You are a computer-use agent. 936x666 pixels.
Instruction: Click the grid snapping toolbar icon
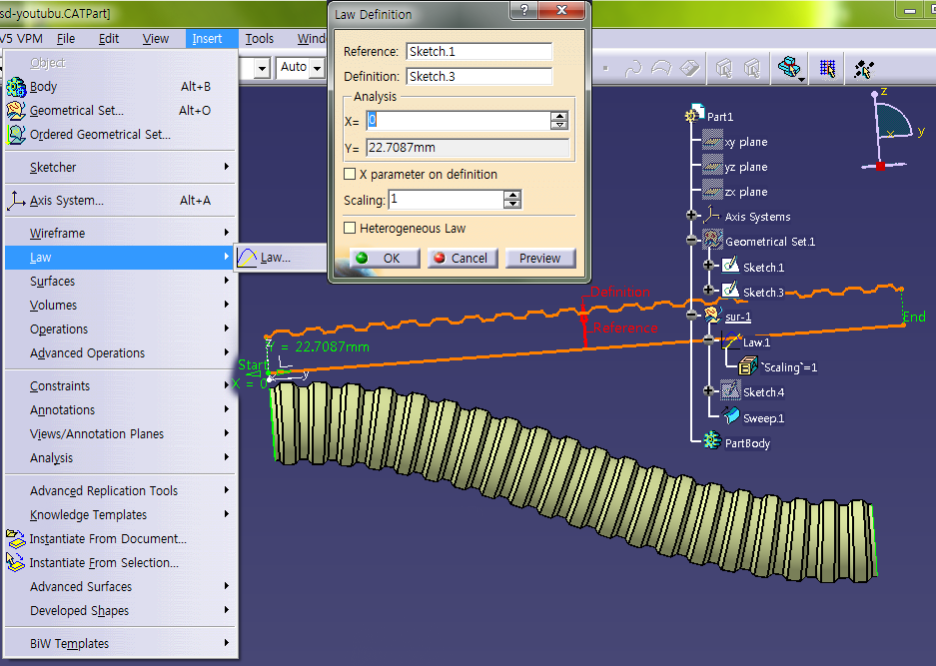[826, 69]
